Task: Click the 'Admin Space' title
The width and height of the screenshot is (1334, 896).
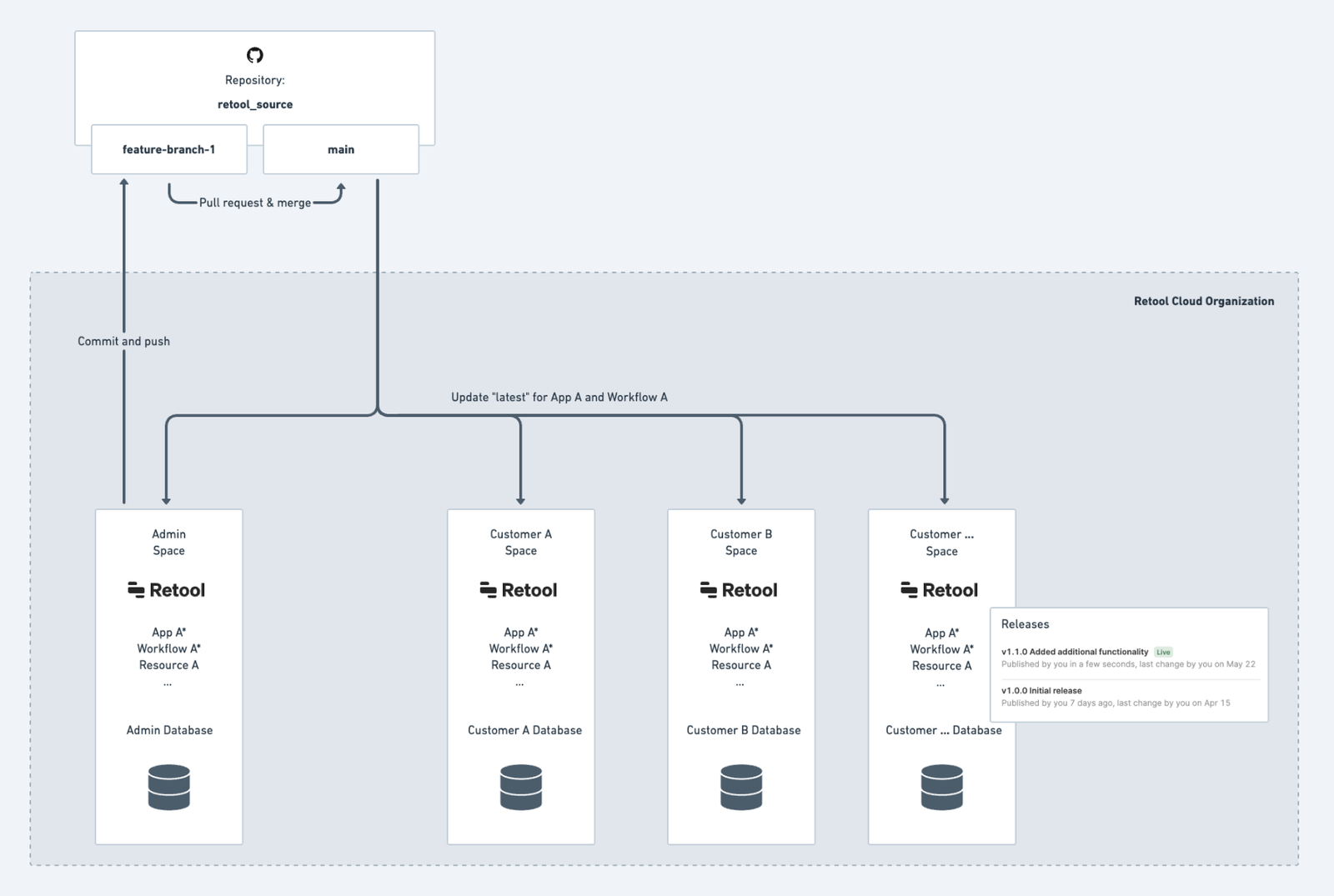Action: pos(169,542)
